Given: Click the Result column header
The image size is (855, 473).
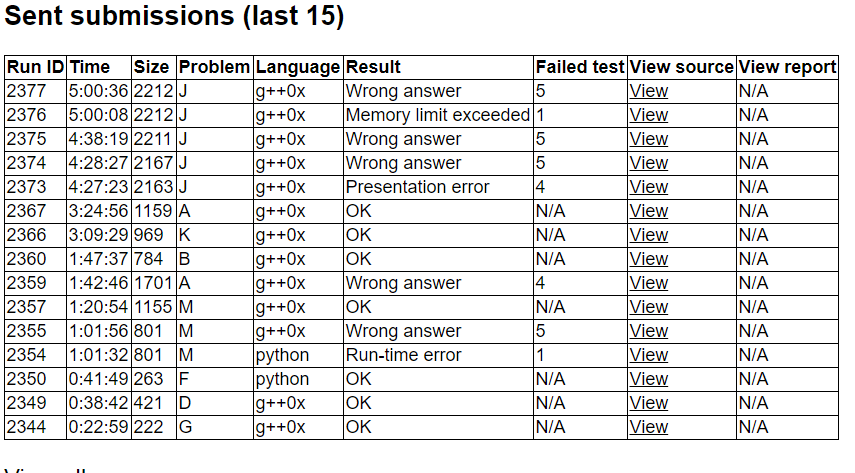Looking at the screenshot, I should [373, 67].
